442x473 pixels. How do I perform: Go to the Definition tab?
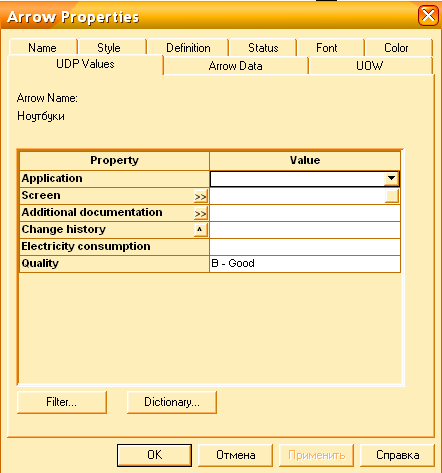click(x=188, y=47)
